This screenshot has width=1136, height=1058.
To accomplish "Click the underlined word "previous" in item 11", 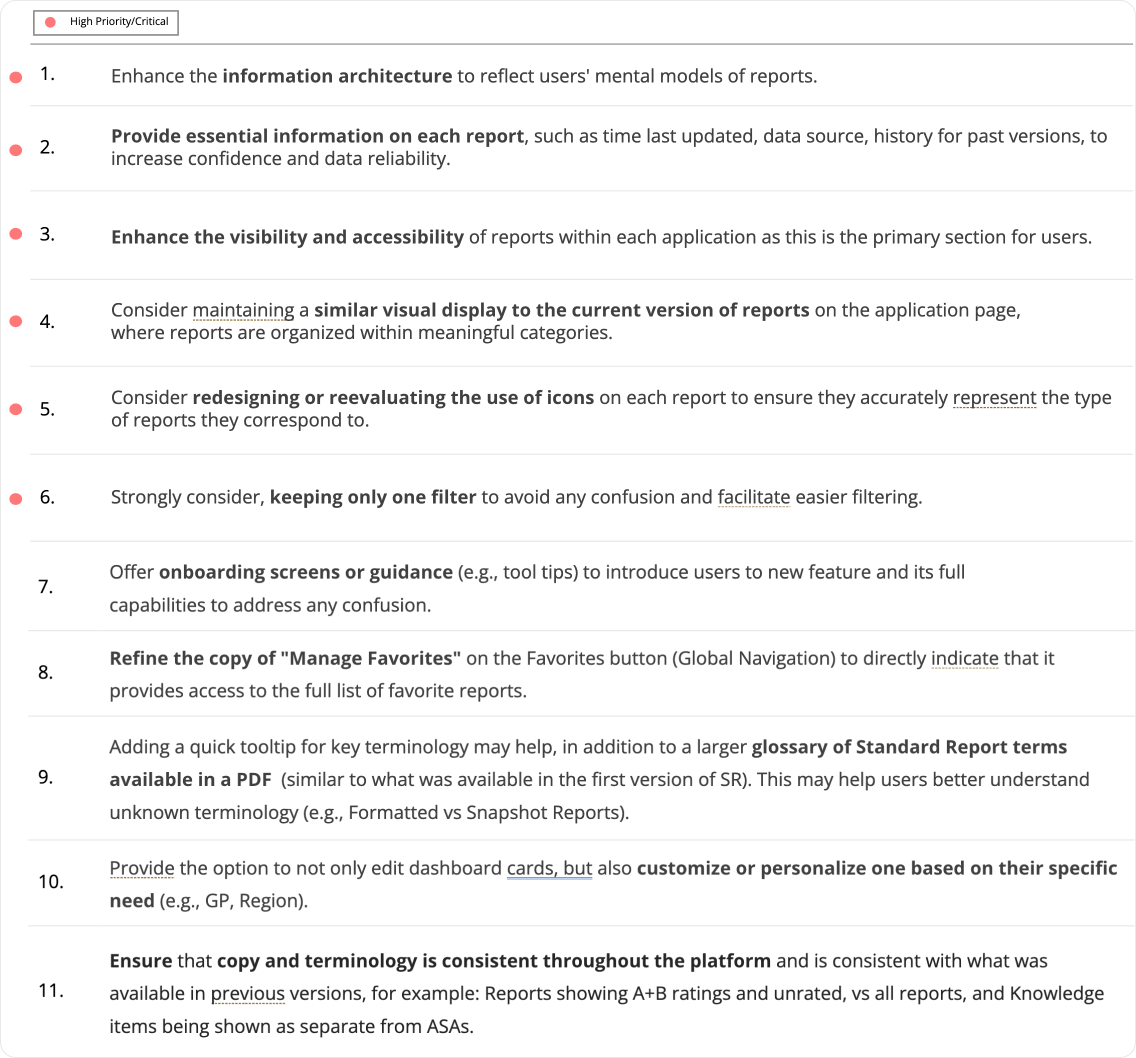I will click(248, 994).
